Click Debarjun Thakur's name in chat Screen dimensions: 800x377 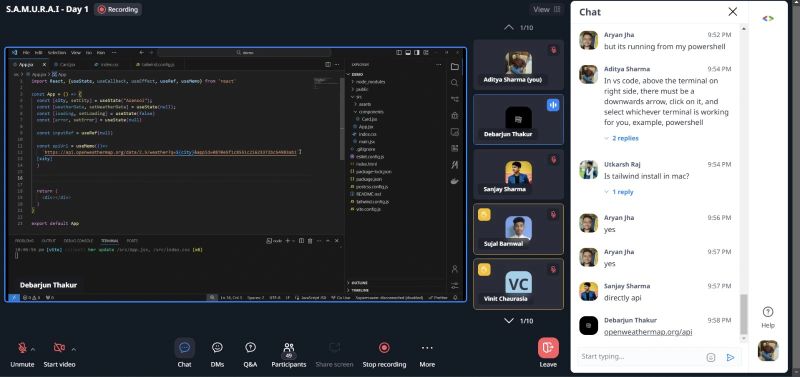point(630,320)
